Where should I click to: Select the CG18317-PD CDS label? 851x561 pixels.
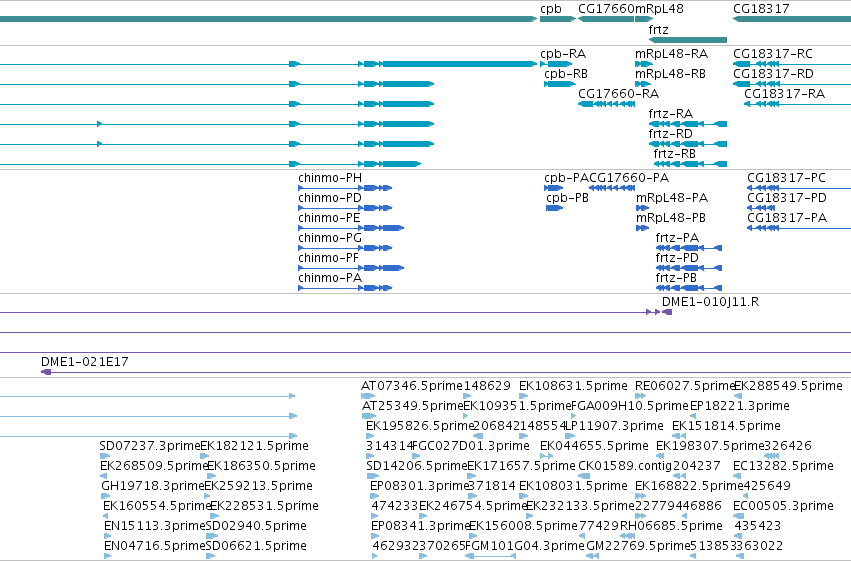(787, 198)
